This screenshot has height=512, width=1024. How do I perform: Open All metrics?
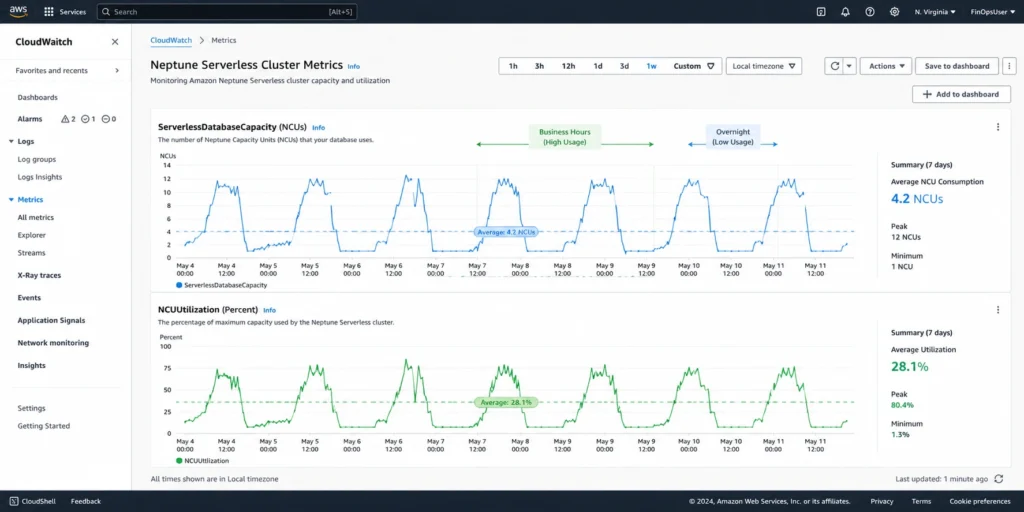point(36,217)
